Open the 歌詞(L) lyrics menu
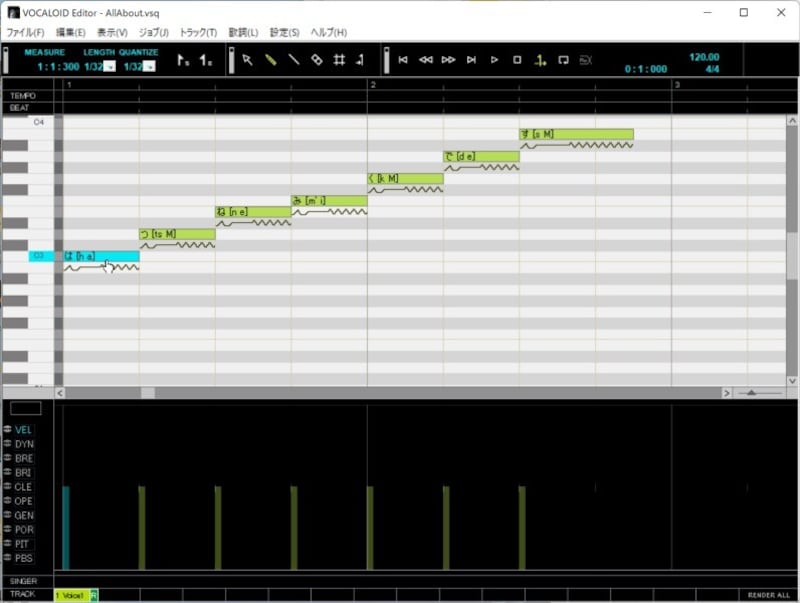 243,33
